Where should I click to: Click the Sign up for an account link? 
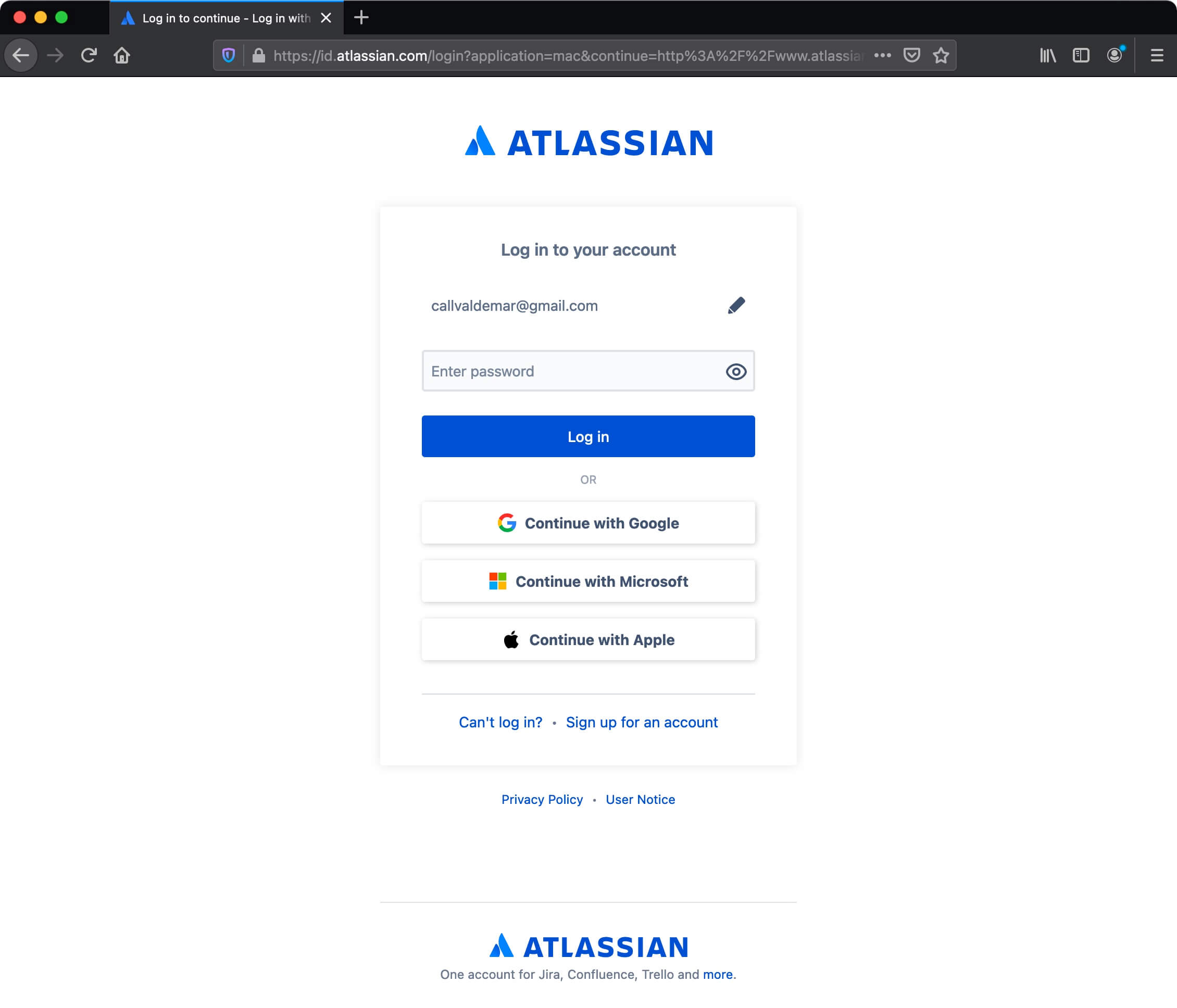click(x=641, y=722)
